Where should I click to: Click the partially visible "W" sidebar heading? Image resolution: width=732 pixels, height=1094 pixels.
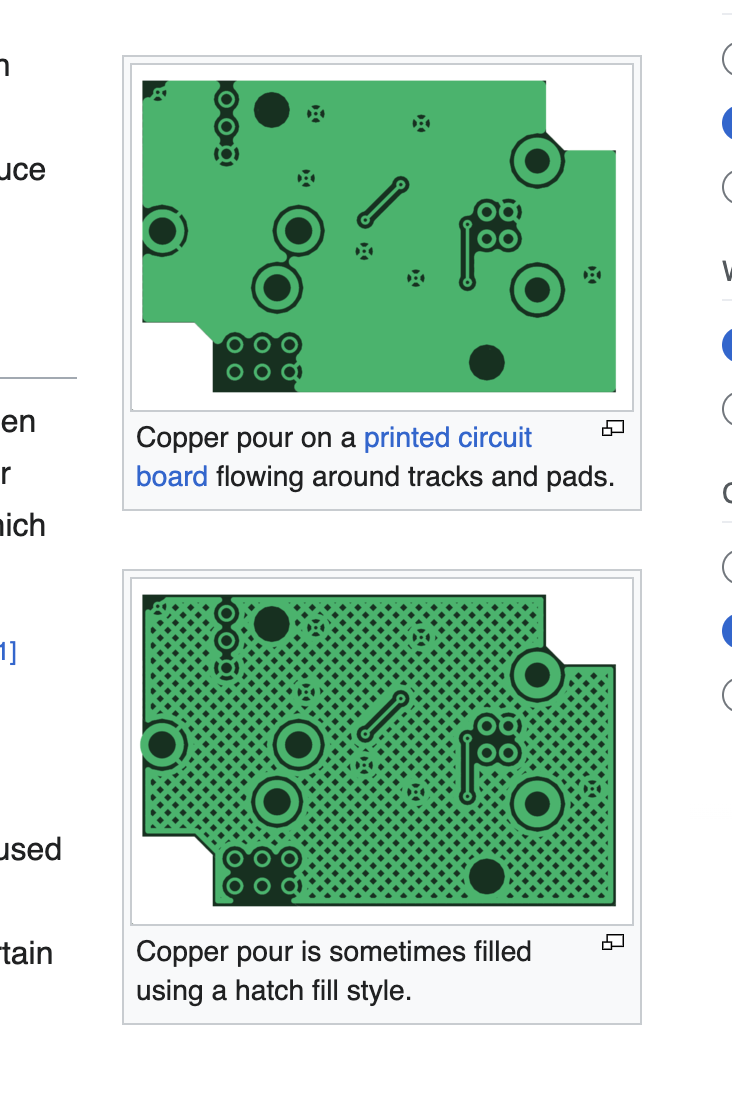point(726,270)
